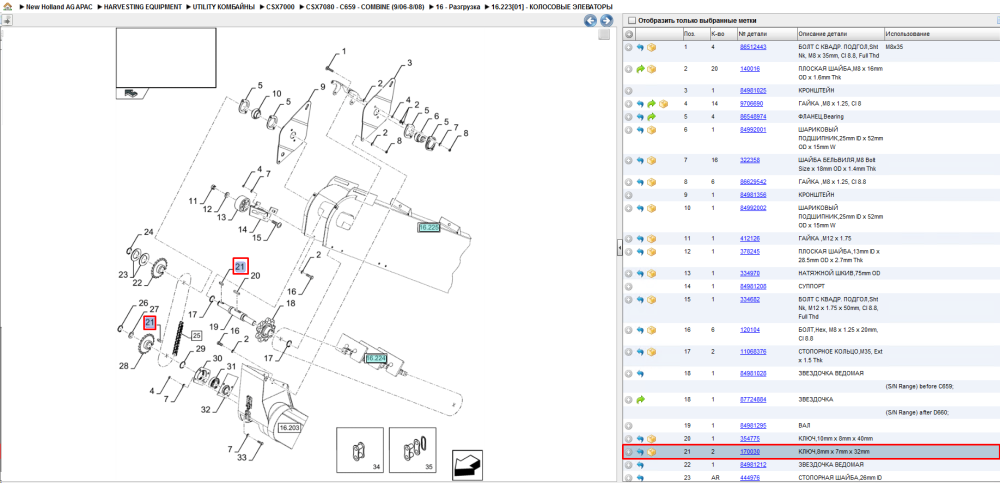Open part number link 84981025
The width and height of the screenshot is (1000, 483).
coord(753,91)
